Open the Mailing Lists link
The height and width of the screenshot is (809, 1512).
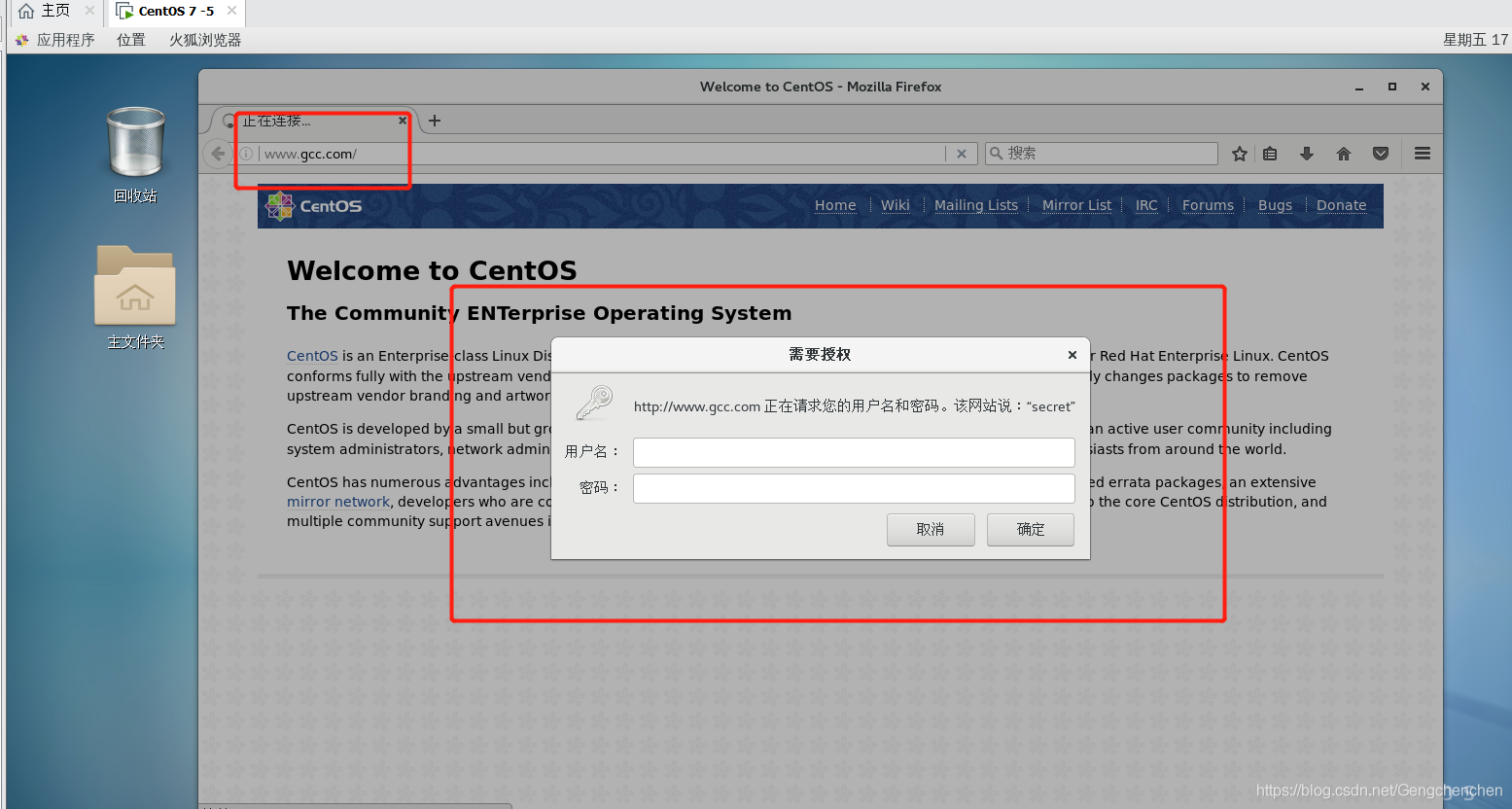(x=976, y=205)
